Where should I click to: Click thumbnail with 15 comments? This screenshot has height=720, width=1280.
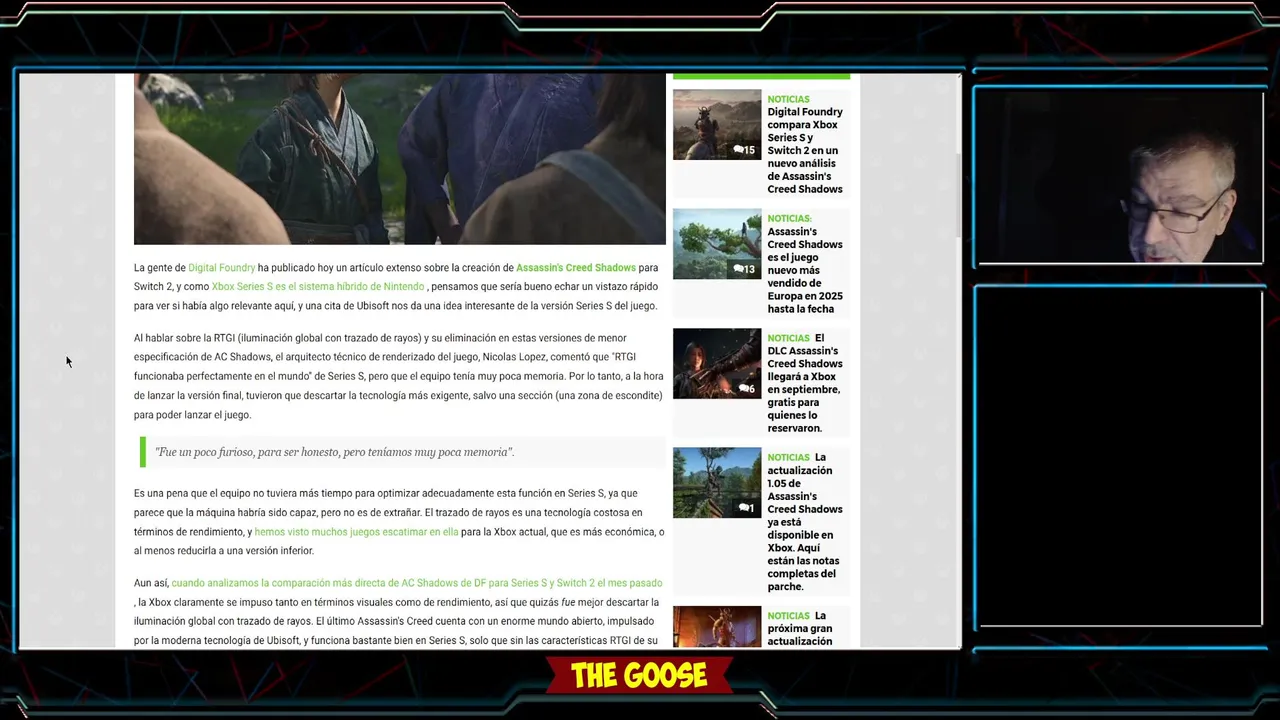[717, 125]
